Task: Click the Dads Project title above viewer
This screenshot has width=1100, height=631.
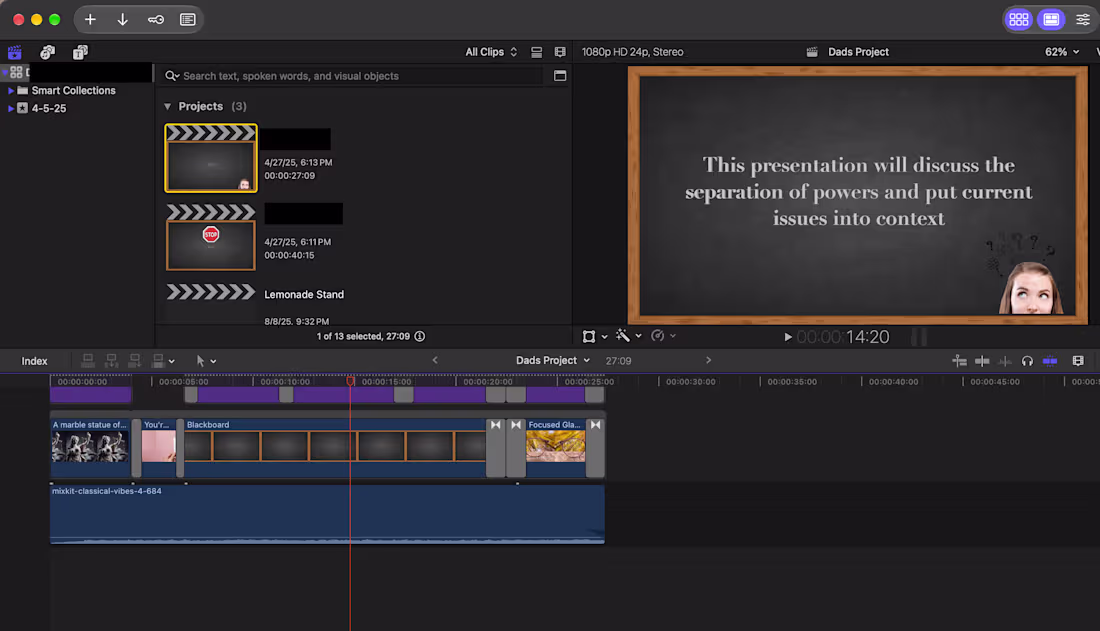Action: coord(858,52)
